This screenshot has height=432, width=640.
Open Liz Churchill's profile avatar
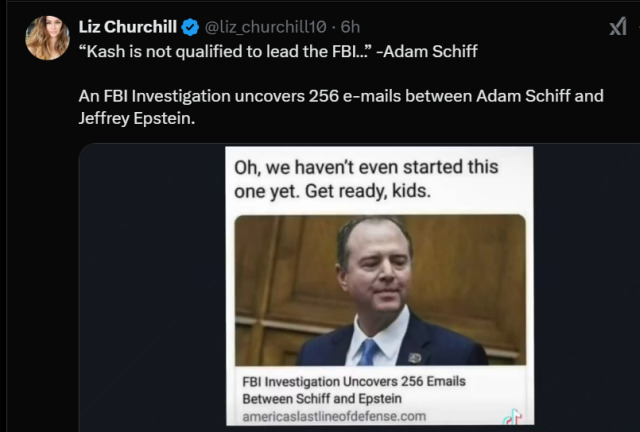[x=47, y=37]
